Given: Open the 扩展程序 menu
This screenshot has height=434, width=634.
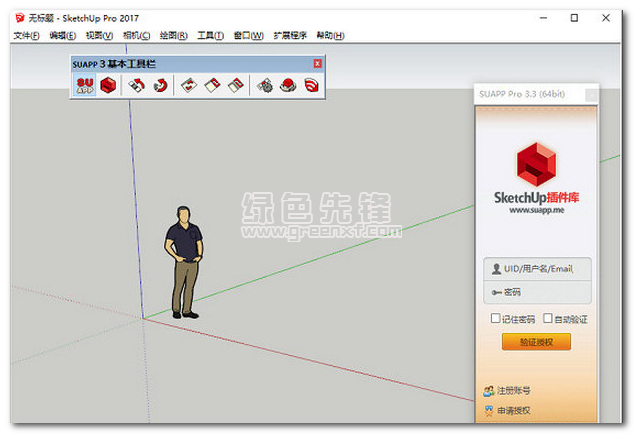Looking at the screenshot, I should coord(290,36).
